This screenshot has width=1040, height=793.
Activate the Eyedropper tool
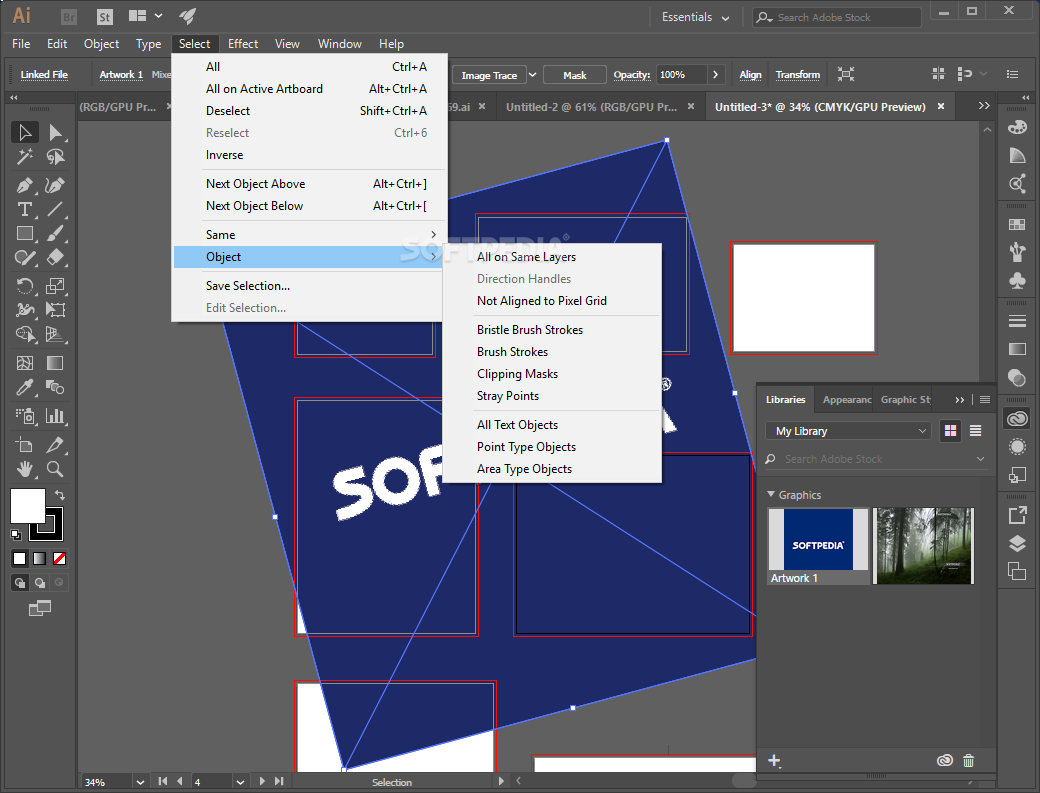coord(25,388)
